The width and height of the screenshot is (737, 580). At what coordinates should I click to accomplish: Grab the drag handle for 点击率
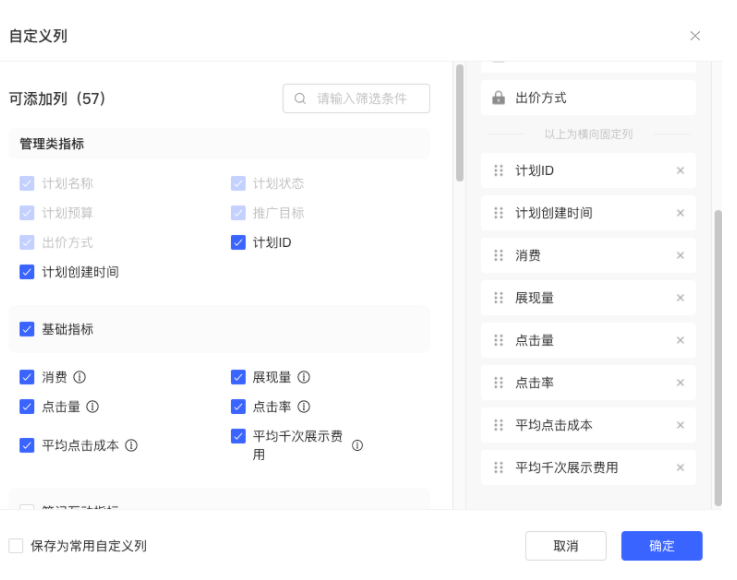(x=498, y=383)
